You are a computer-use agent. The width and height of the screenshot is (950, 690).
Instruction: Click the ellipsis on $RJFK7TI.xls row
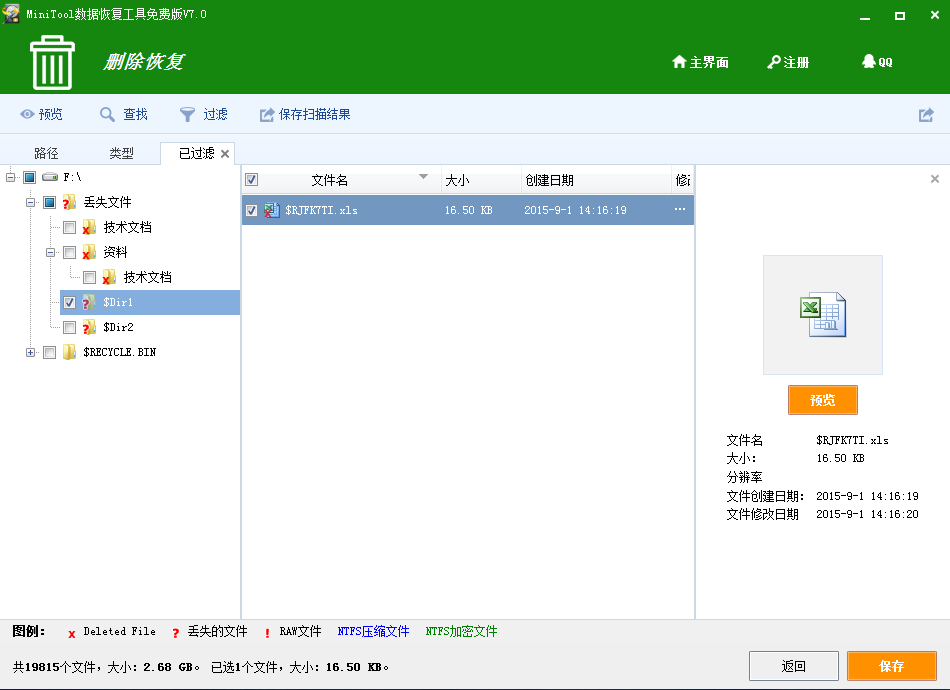680,209
